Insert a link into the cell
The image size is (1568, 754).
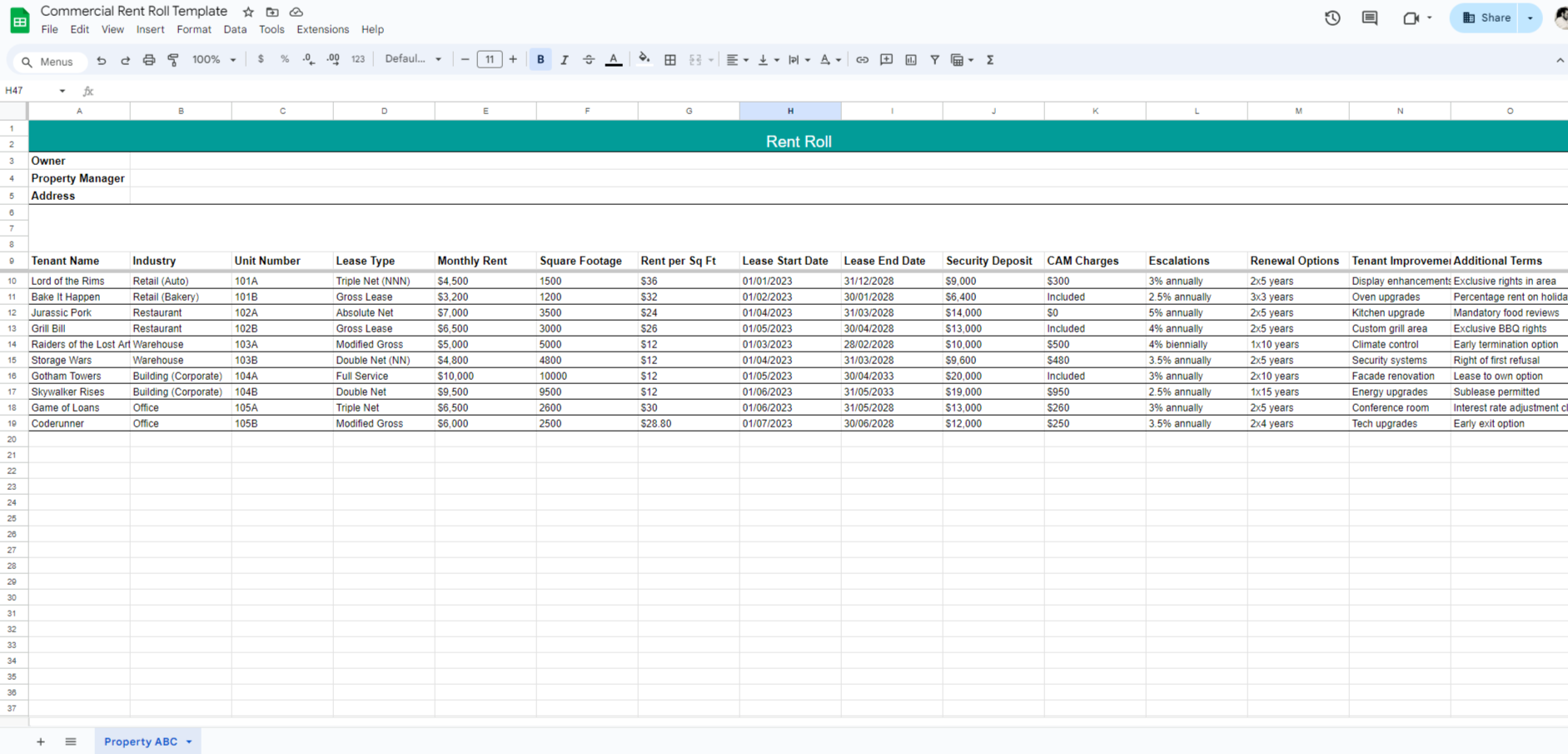(862, 59)
